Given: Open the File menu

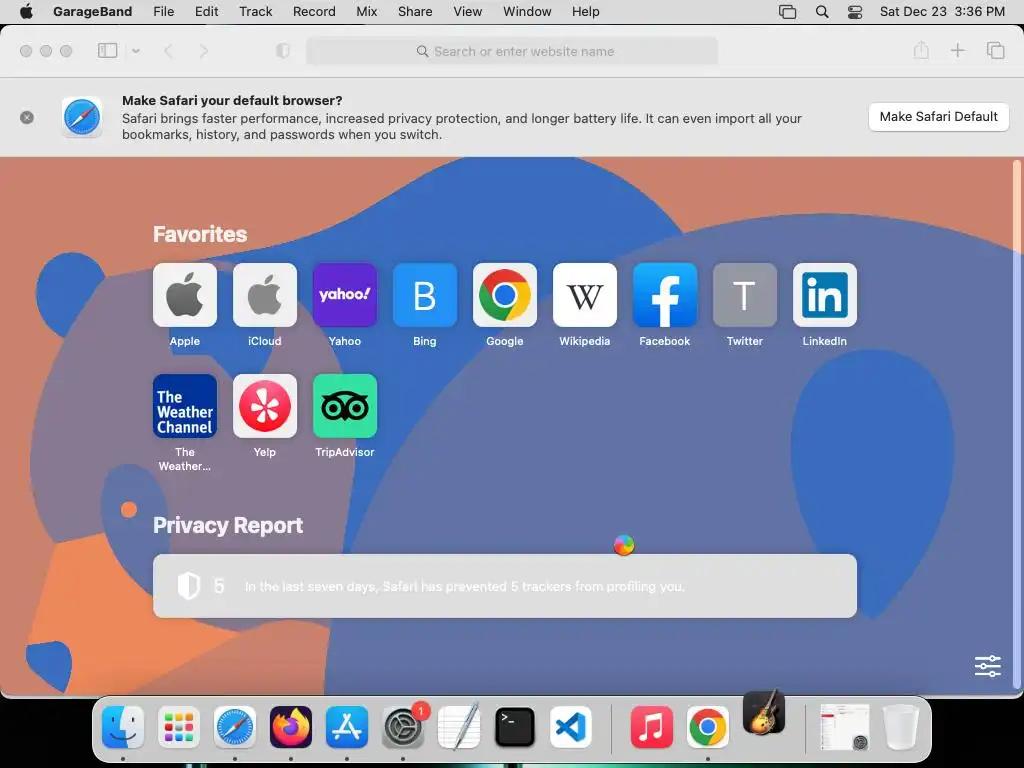Looking at the screenshot, I should click(163, 12).
